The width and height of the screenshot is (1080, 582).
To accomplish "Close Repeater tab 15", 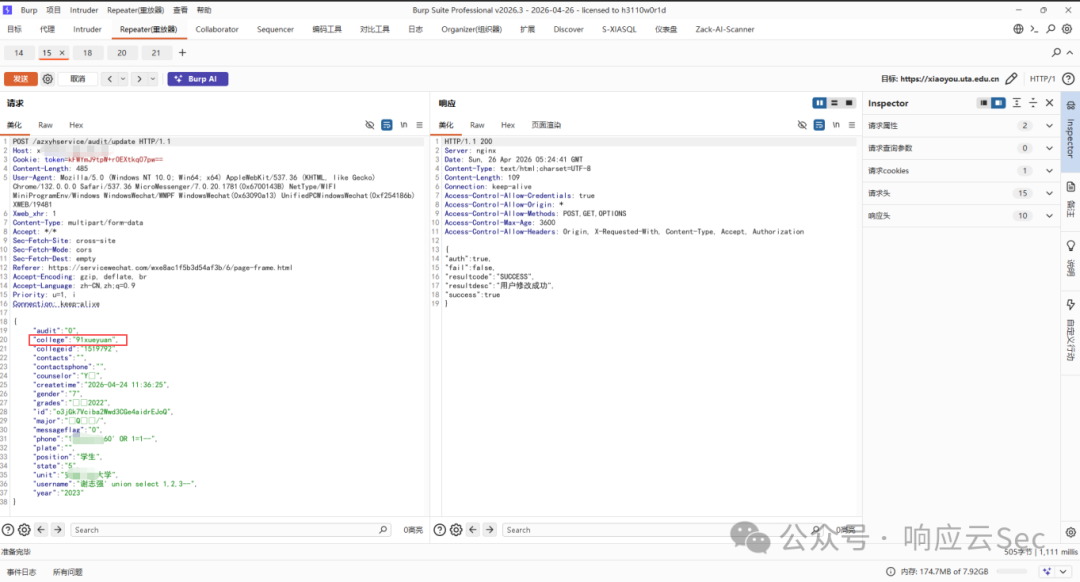I will [62, 53].
